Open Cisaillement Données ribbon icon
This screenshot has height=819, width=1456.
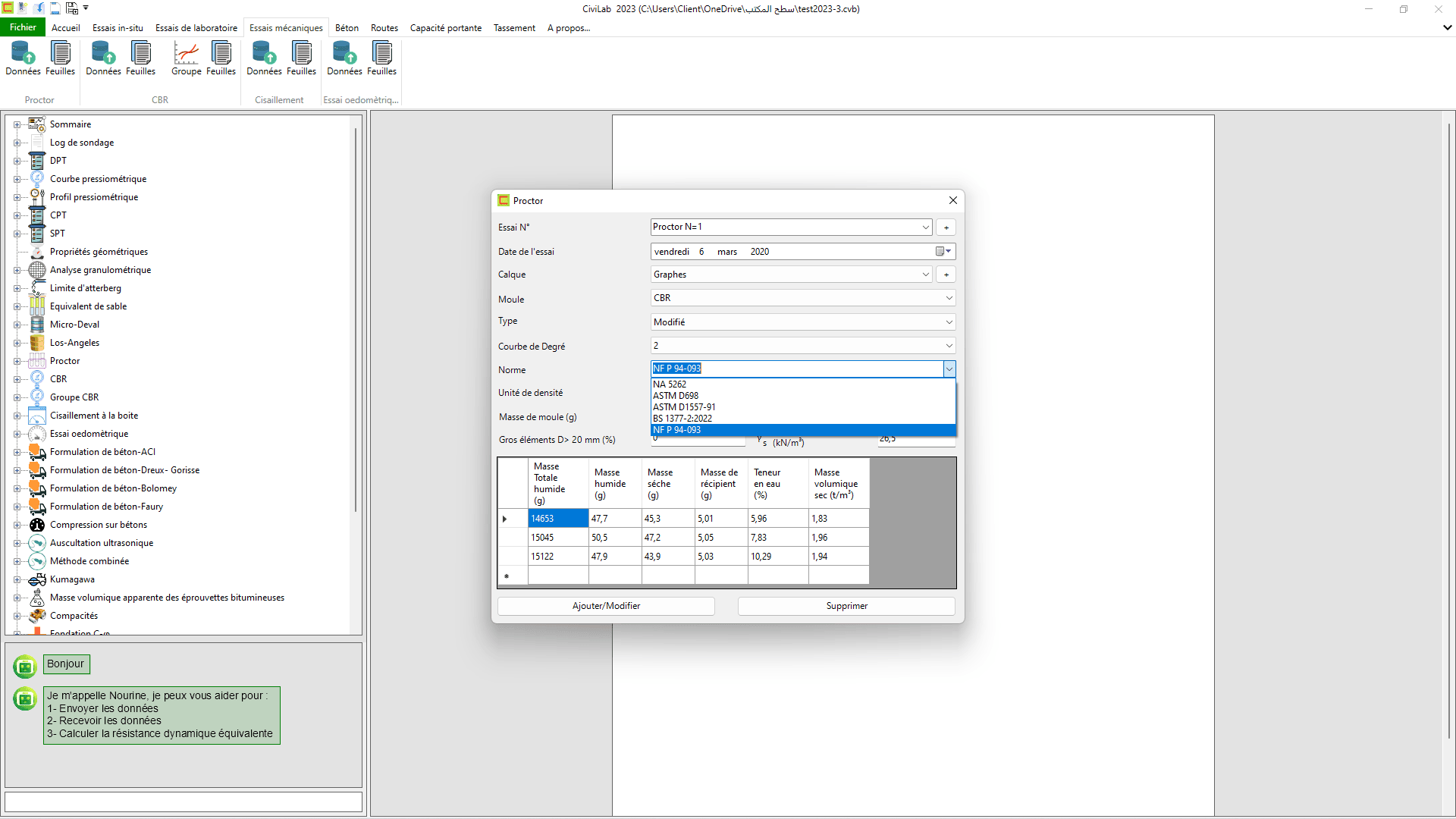tap(264, 58)
